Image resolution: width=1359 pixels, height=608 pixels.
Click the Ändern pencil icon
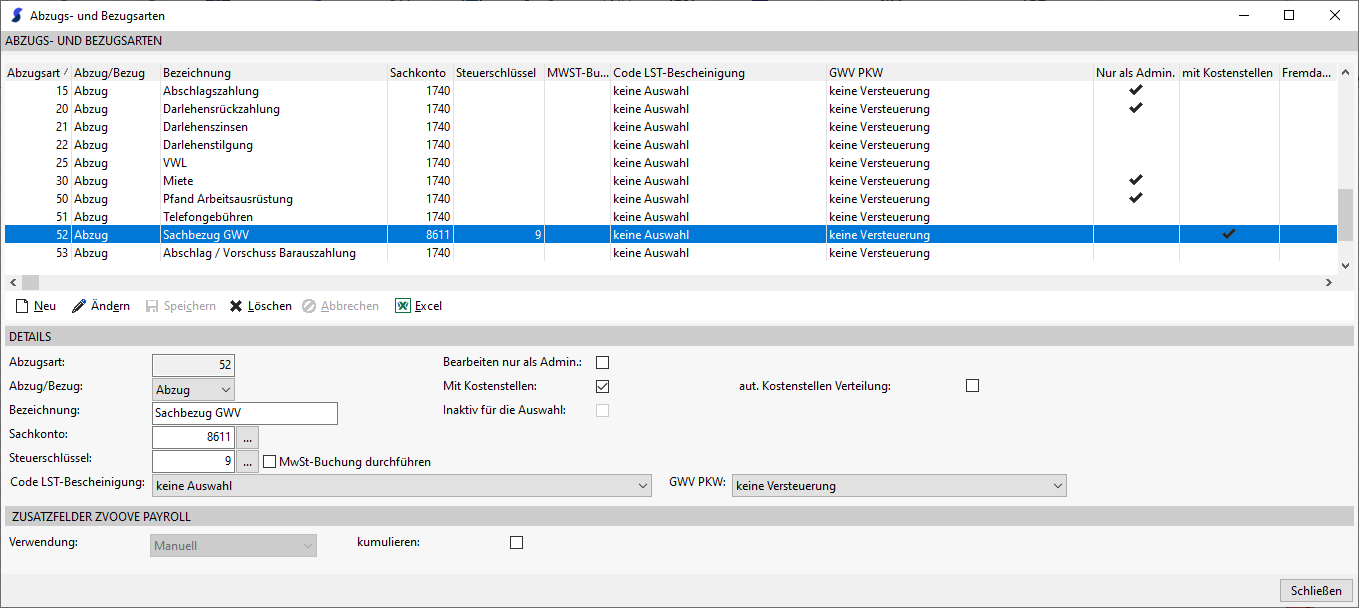click(79, 306)
